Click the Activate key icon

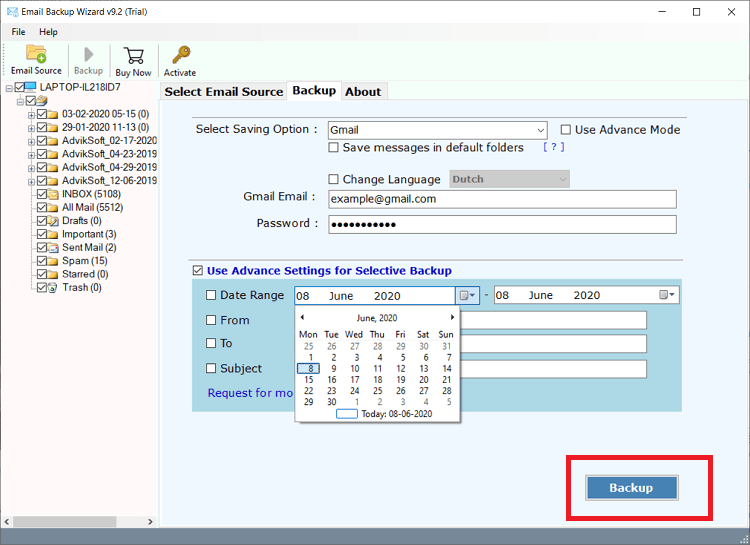point(181,55)
